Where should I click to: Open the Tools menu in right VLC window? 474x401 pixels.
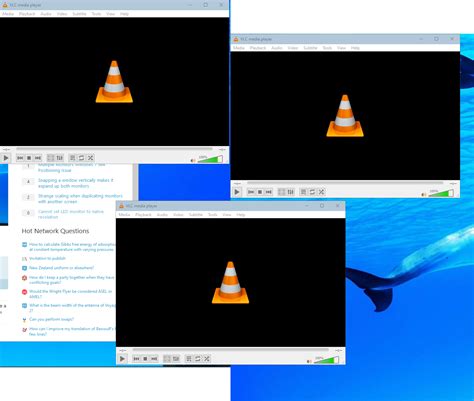click(x=327, y=48)
